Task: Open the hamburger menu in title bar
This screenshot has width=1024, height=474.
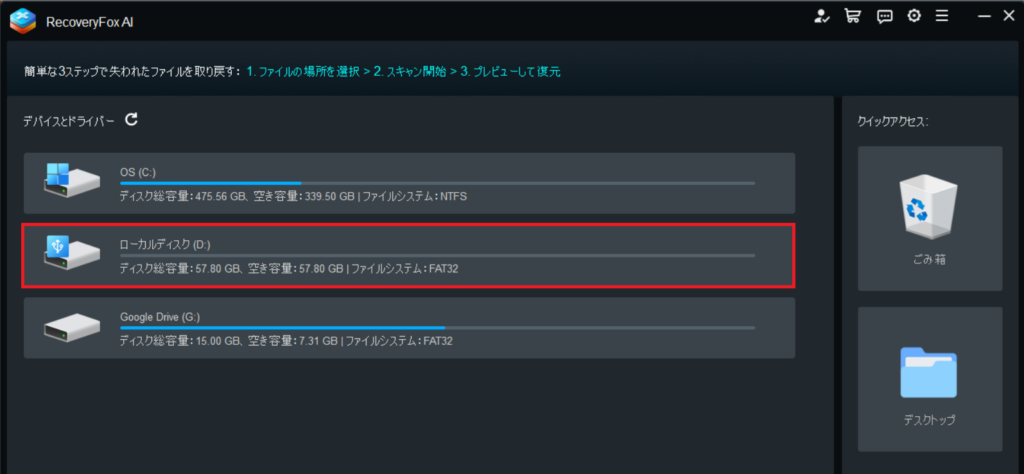Action: point(941,16)
